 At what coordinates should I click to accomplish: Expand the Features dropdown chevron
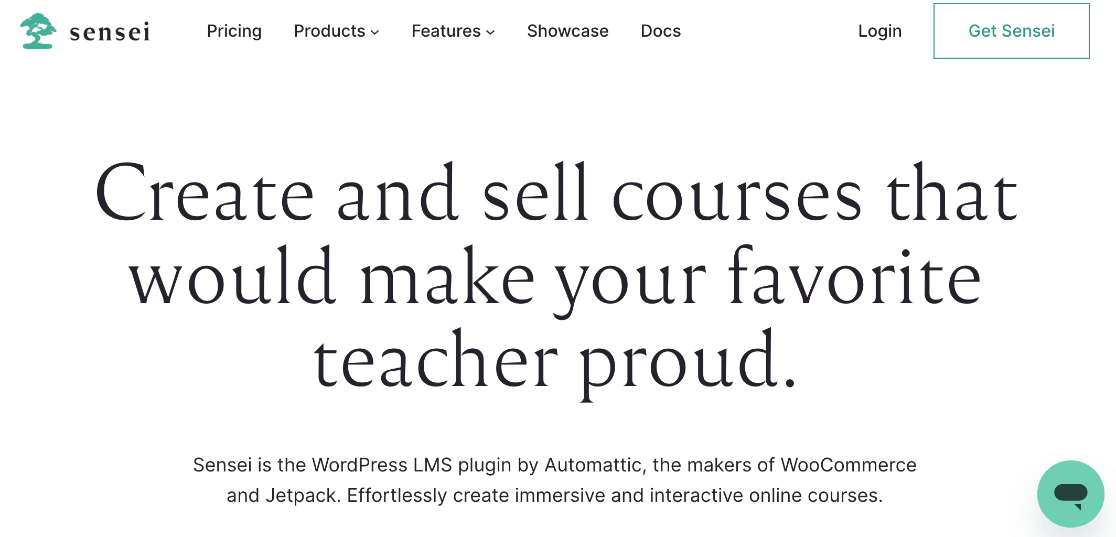[x=491, y=32]
